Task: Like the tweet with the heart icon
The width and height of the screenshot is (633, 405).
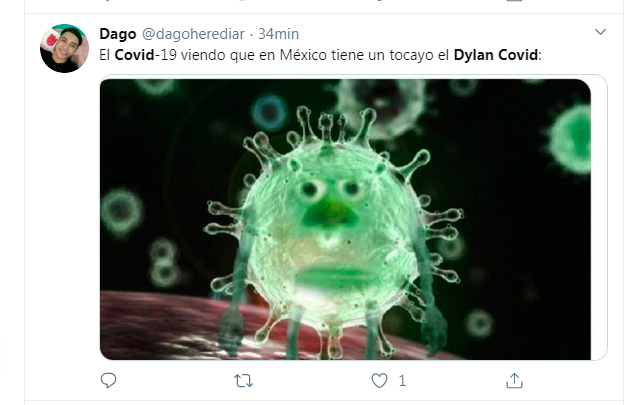Action: pyautogui.click(x=379, y=380)
